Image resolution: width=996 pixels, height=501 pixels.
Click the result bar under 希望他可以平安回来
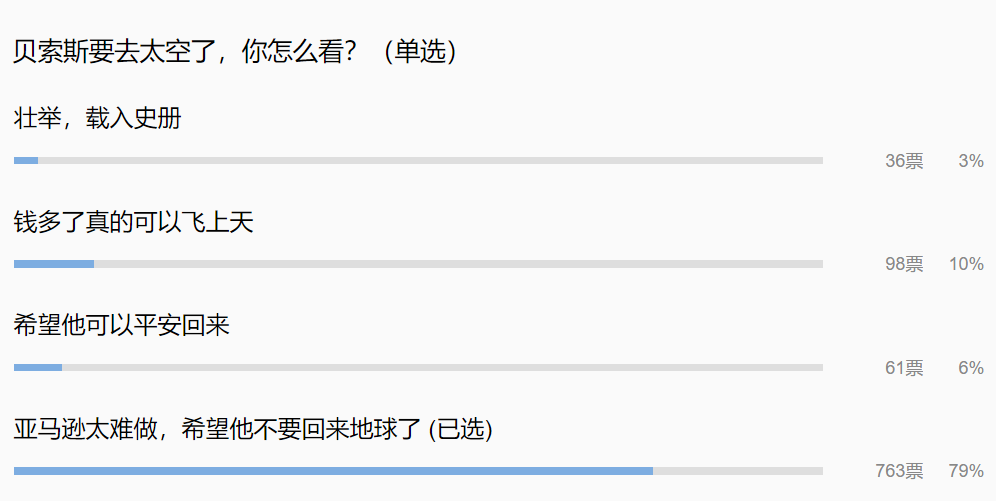[418, 368]
